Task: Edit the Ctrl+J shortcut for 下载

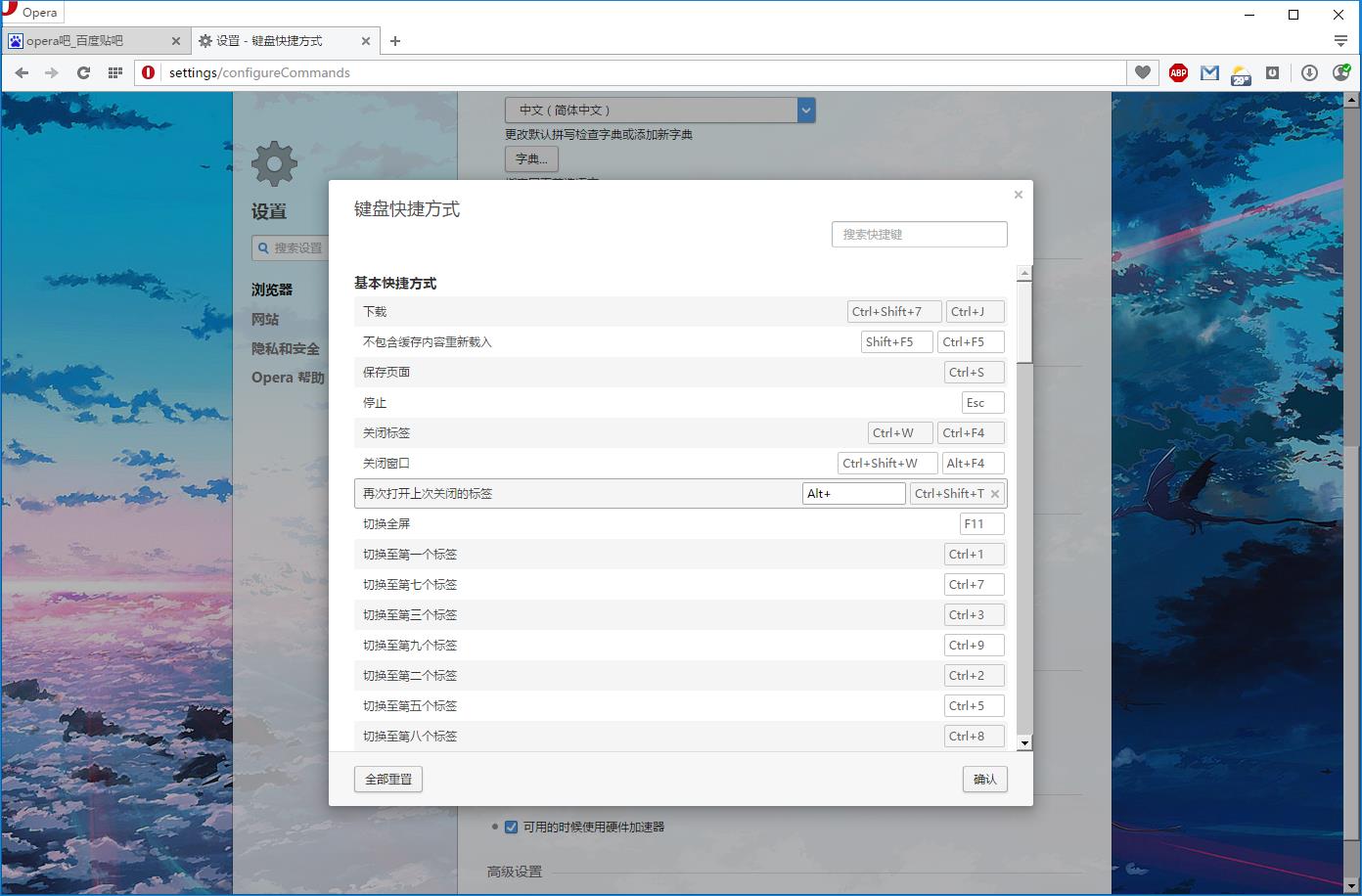Action: click(975, 312)
